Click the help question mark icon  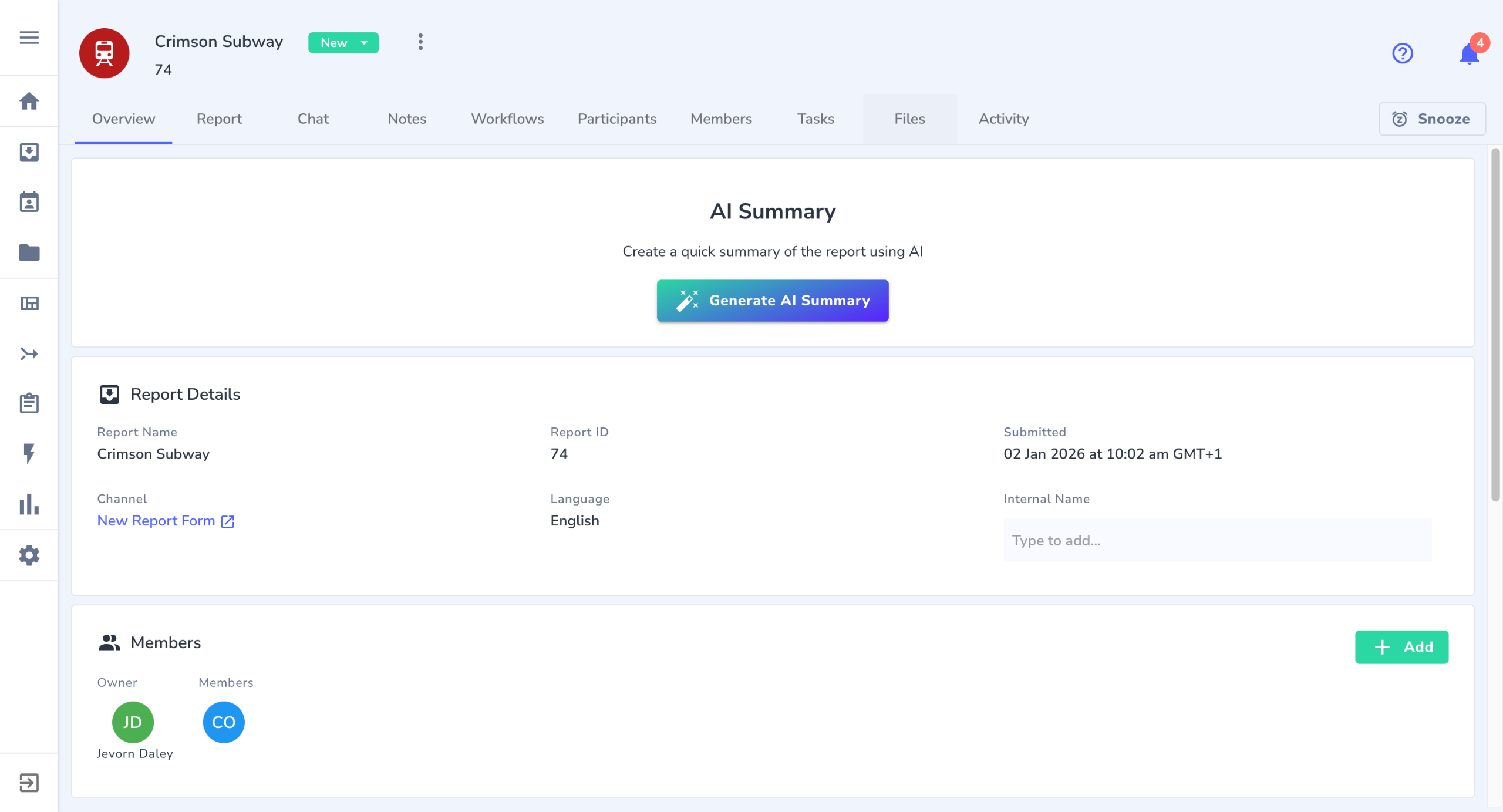1402,53
